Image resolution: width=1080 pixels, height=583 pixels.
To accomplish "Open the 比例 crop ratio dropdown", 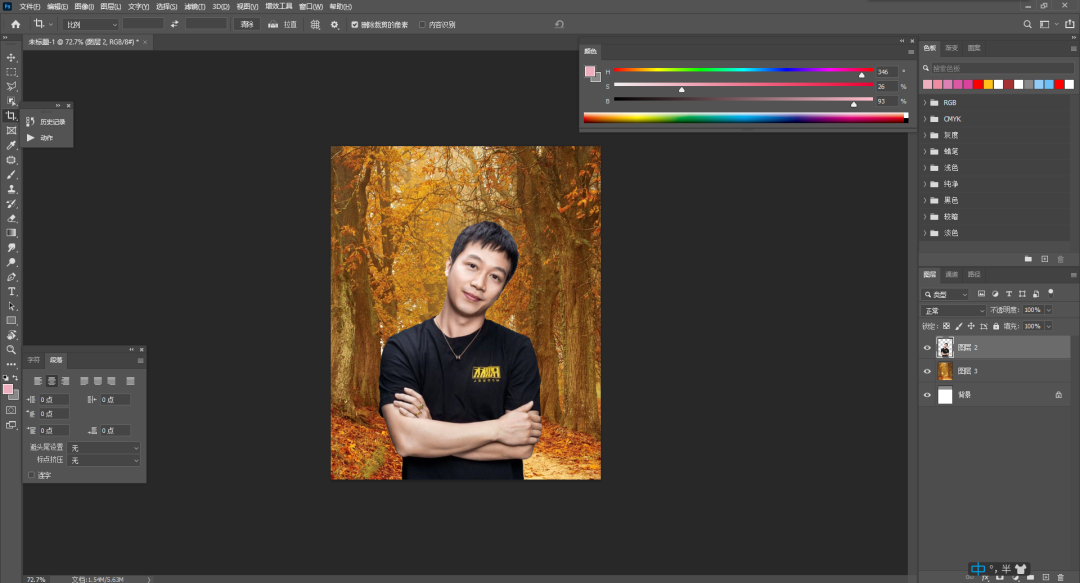I will pyautogui.click(x=90, y=24).
